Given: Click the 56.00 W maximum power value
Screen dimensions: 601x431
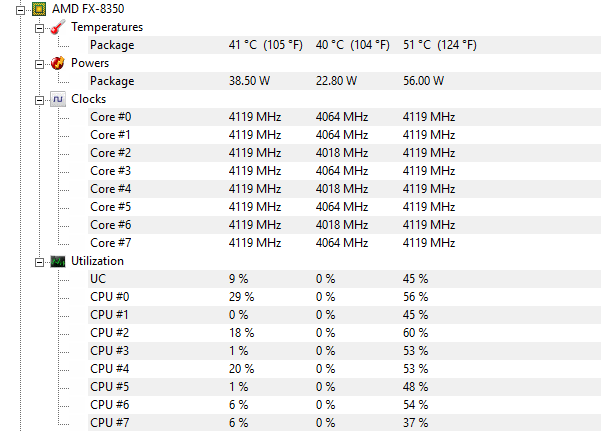Looking at the screenshot, I should click(424, 81).
